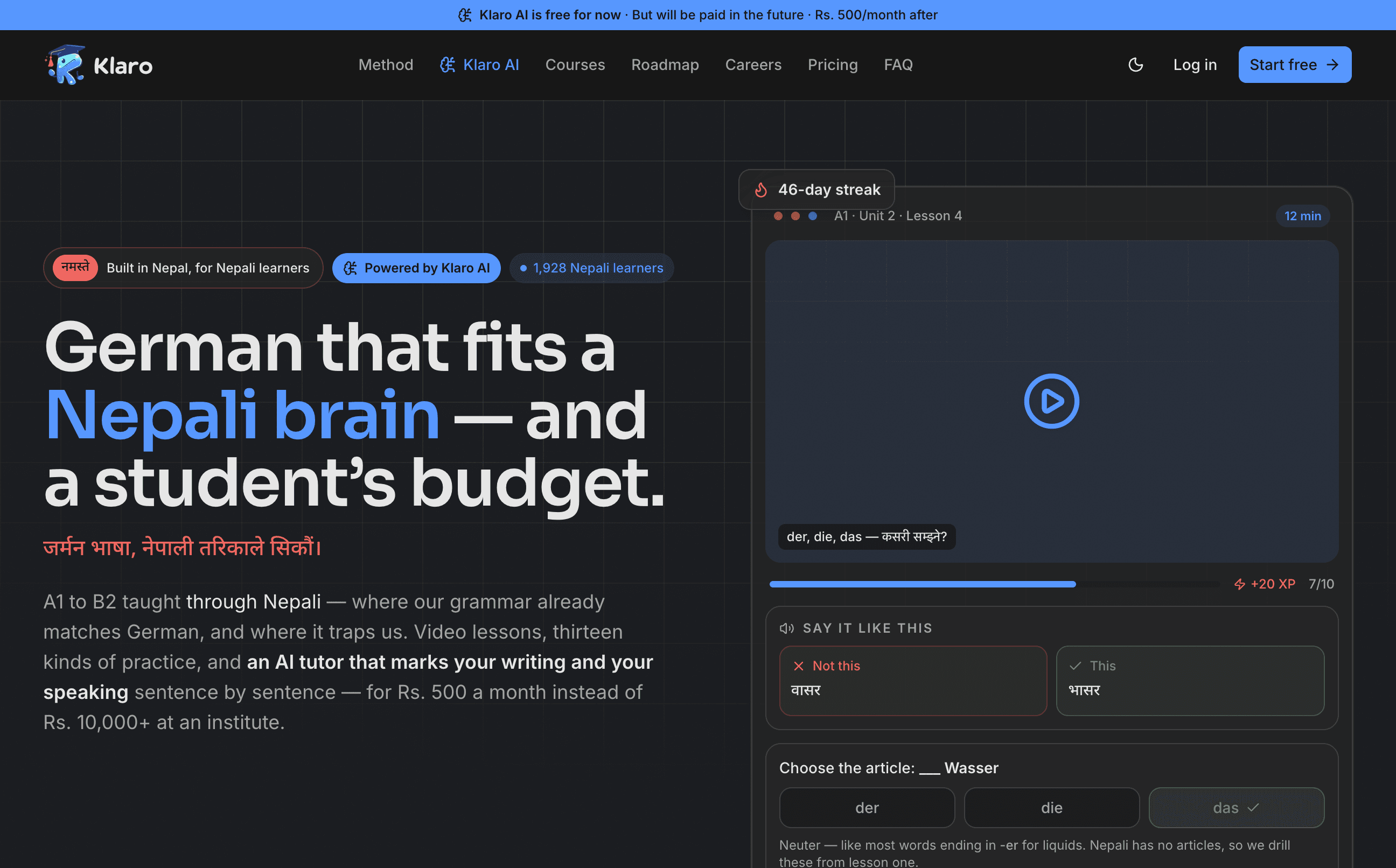
Task: Open the Pricing nav item
Action: (833, 65)
